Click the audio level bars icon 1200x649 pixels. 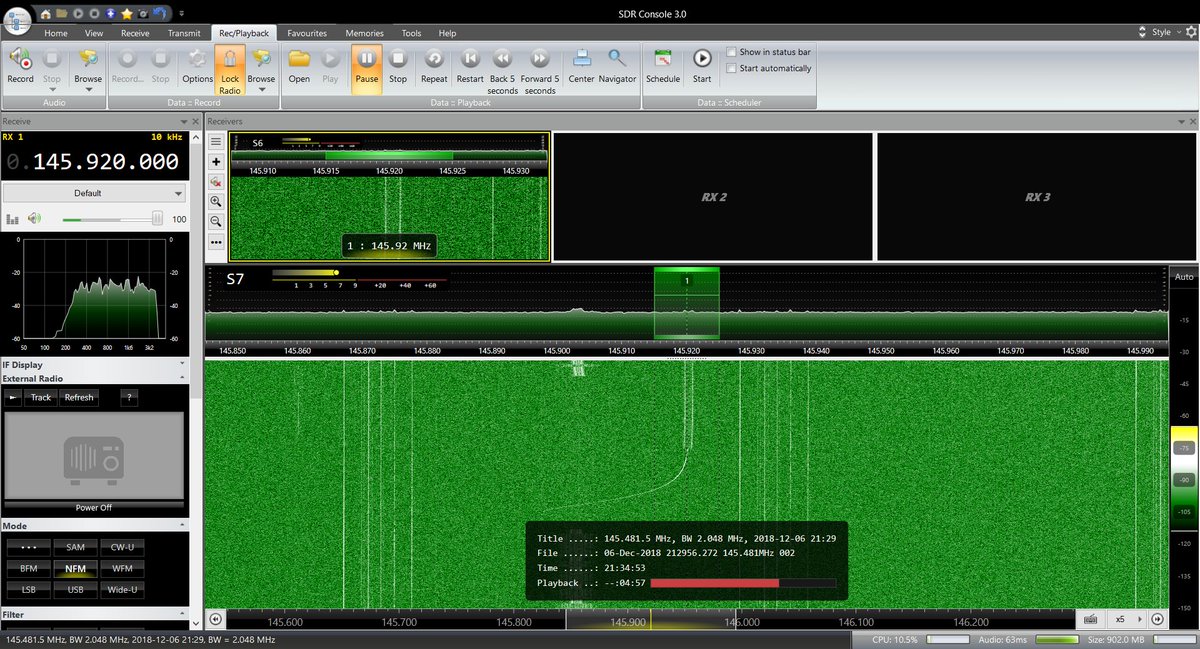13,218
